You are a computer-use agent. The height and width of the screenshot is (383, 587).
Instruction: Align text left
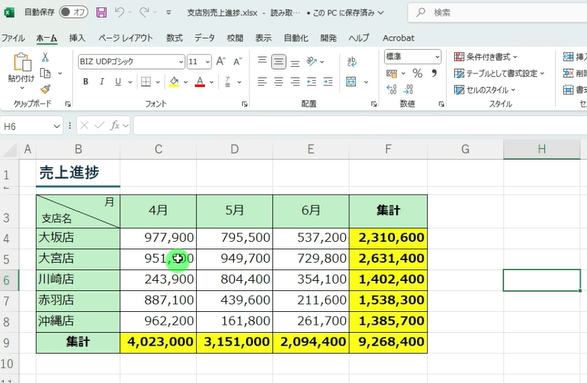(262, 82)
